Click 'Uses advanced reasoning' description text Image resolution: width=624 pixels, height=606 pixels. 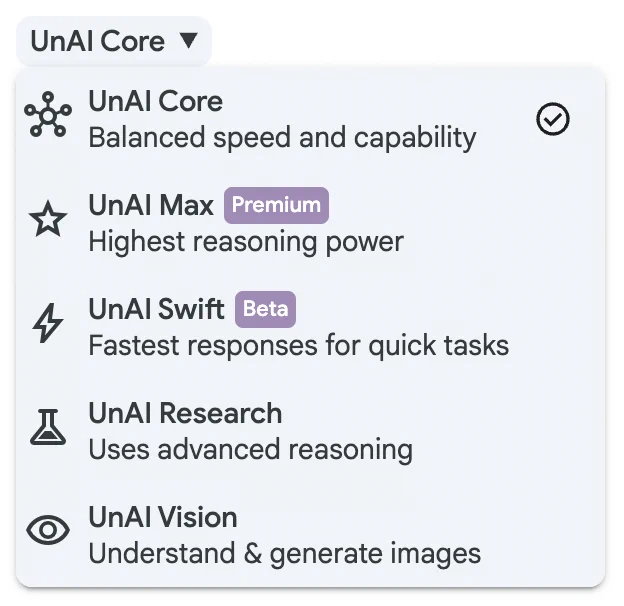tap(250, 450)
